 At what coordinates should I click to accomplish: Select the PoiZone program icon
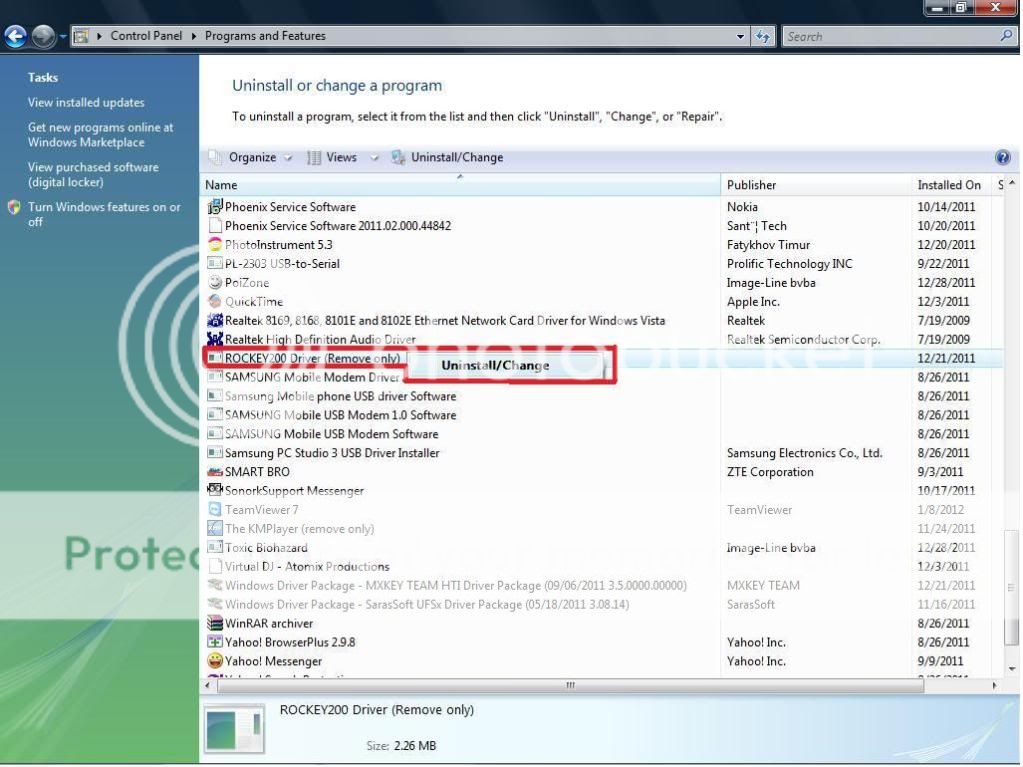[215, 282]
